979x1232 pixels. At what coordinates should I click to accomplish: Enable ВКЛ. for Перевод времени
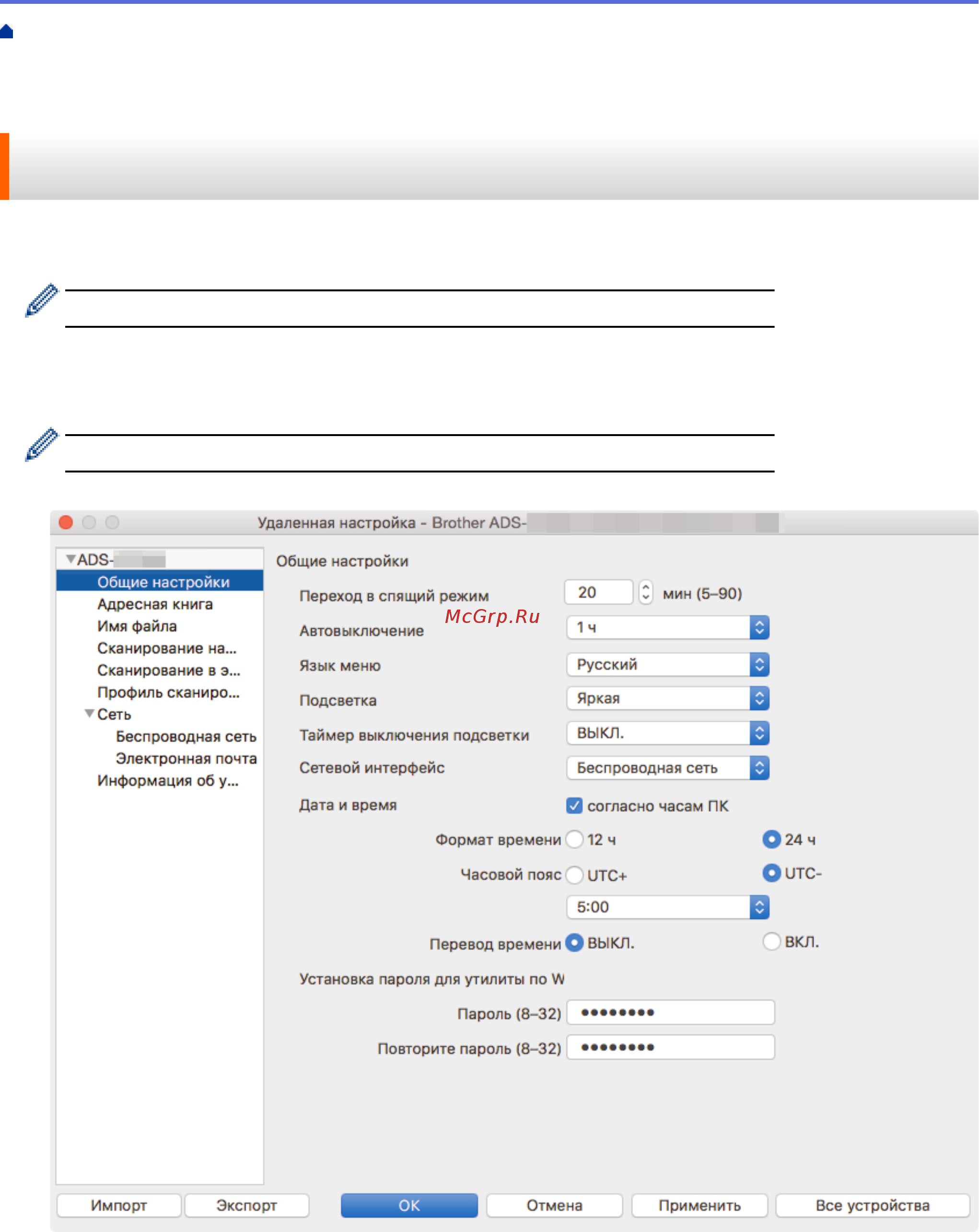pyautogui.click(x=771, y=941)
